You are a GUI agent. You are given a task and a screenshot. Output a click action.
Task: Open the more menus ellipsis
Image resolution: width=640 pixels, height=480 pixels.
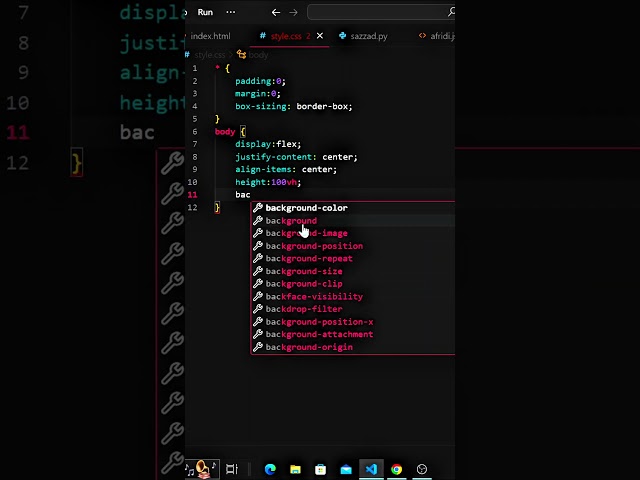(231, 12)
